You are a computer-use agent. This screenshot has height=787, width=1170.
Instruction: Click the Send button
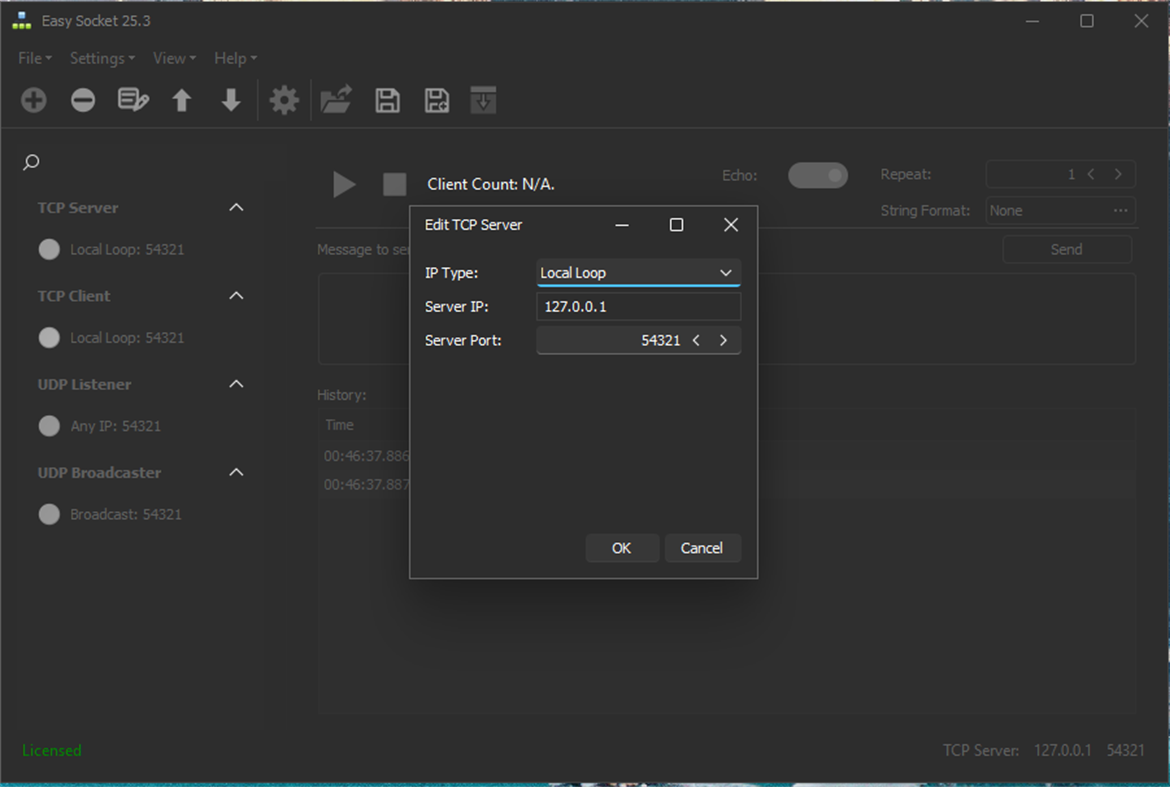point(1066,250)
